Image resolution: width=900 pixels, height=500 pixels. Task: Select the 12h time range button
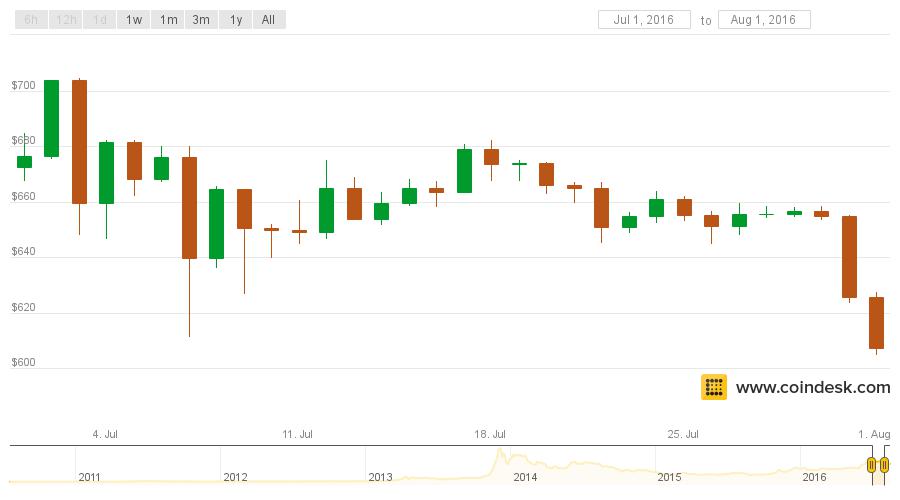[x=65, y=20]
